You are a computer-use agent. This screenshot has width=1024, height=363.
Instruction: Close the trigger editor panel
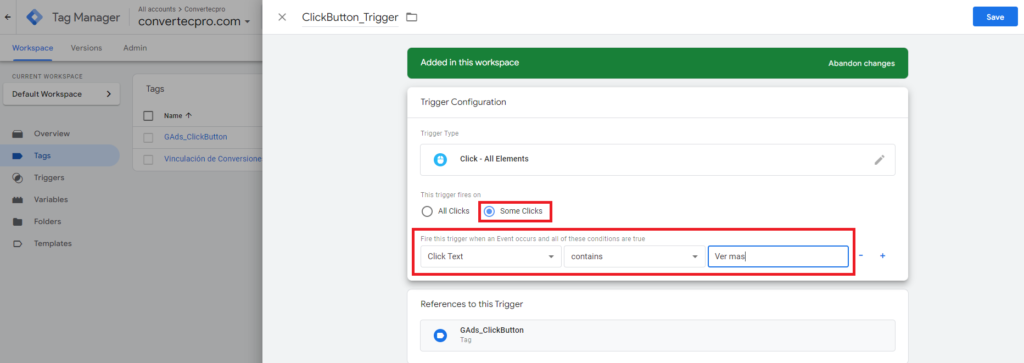282,17
